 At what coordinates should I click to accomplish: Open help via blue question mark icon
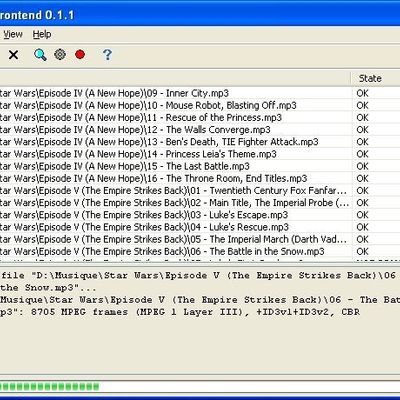pyautogui.click(x=107, y=54)
